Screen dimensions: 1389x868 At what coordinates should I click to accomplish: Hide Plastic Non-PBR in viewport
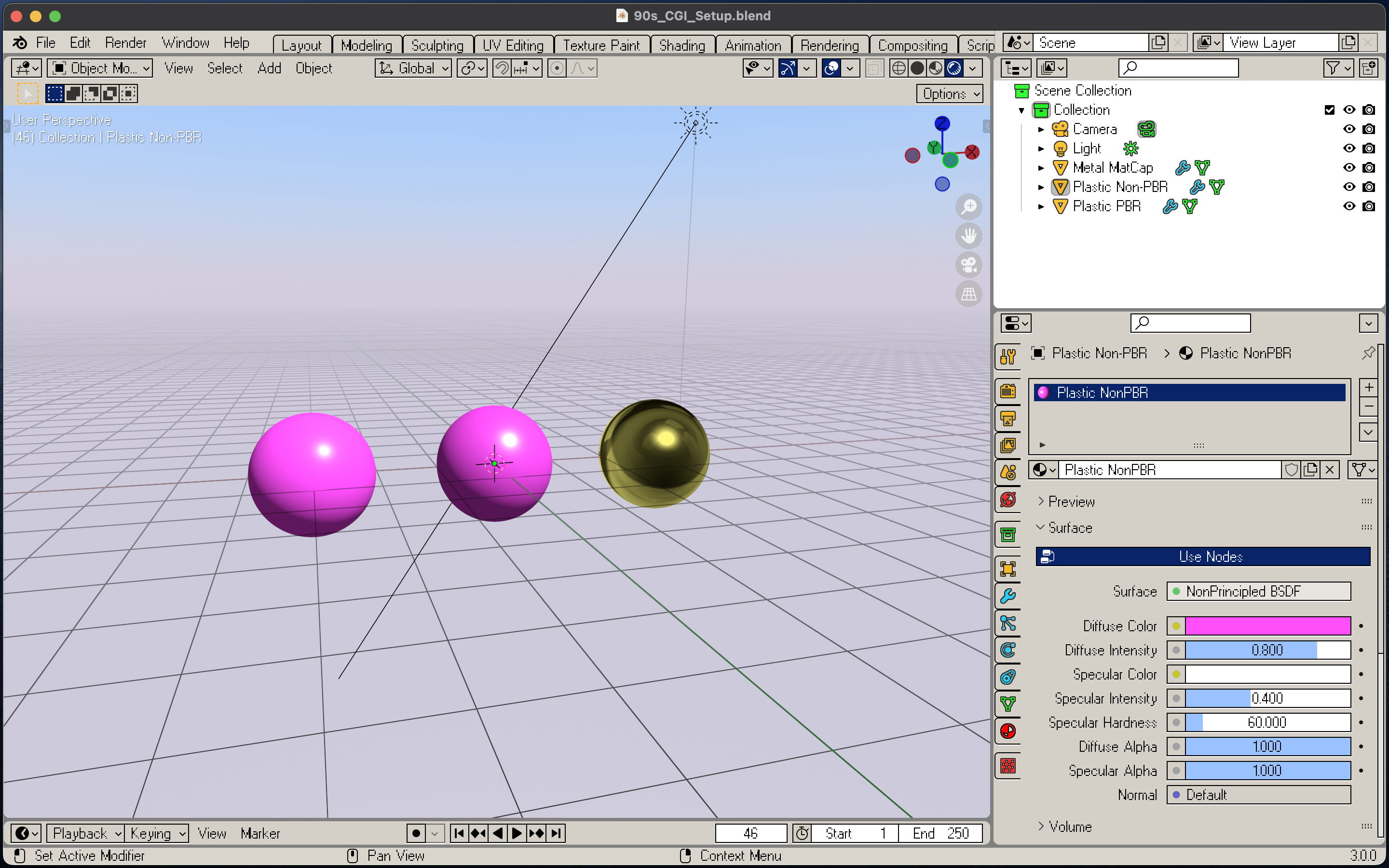point(1349,187)
